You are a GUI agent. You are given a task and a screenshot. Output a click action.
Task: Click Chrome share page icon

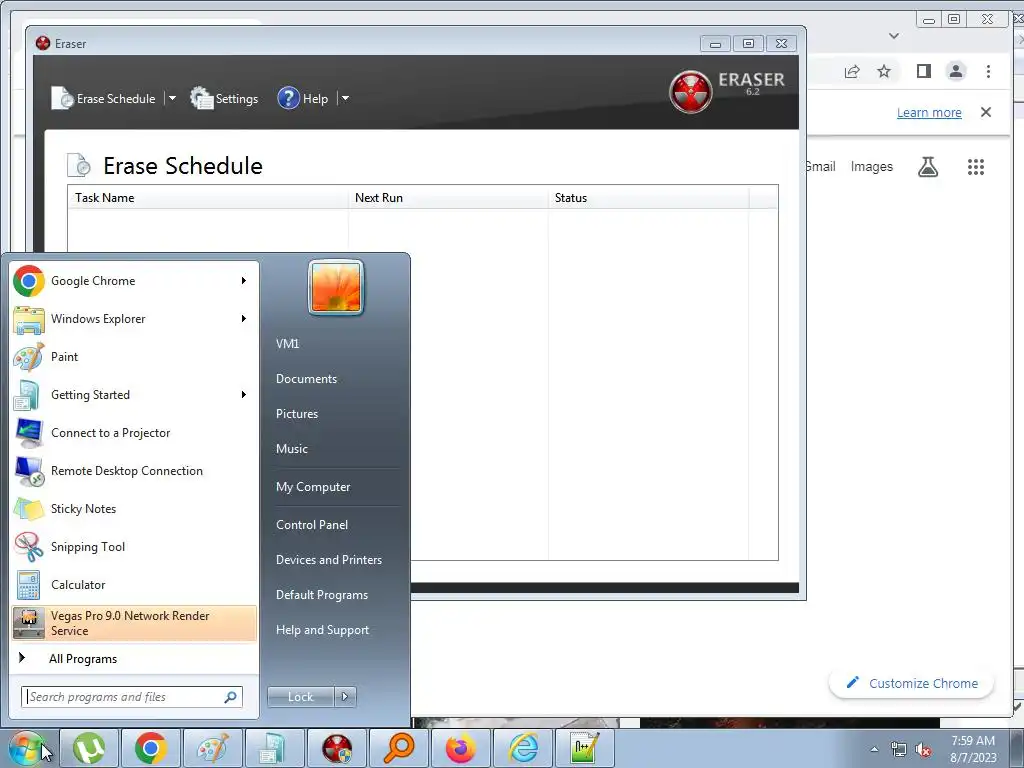[852, 71]
